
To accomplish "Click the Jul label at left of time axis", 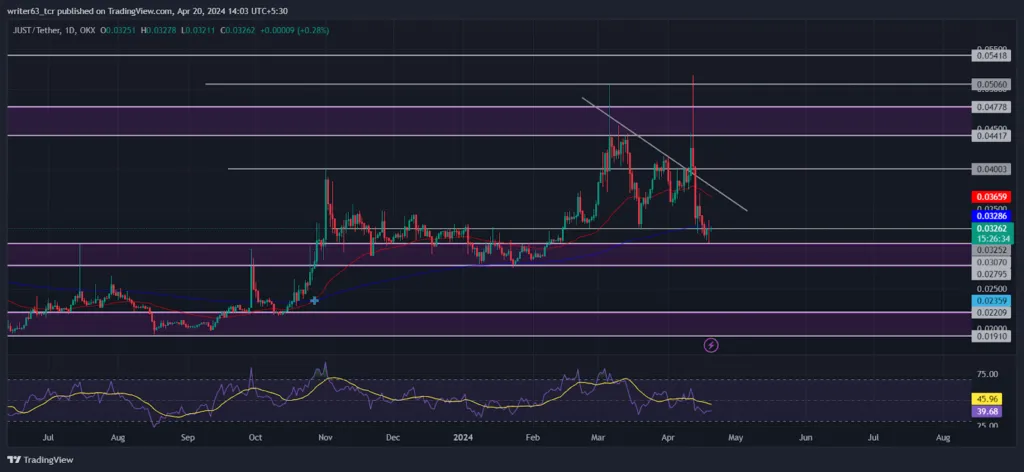I will coord(47,437).
